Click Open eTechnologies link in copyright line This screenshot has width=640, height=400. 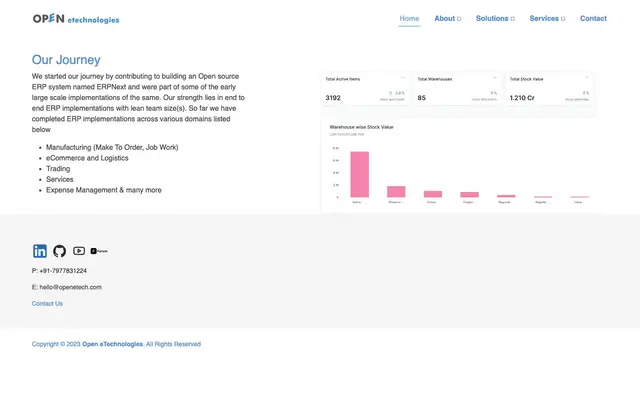click(113, 344)
